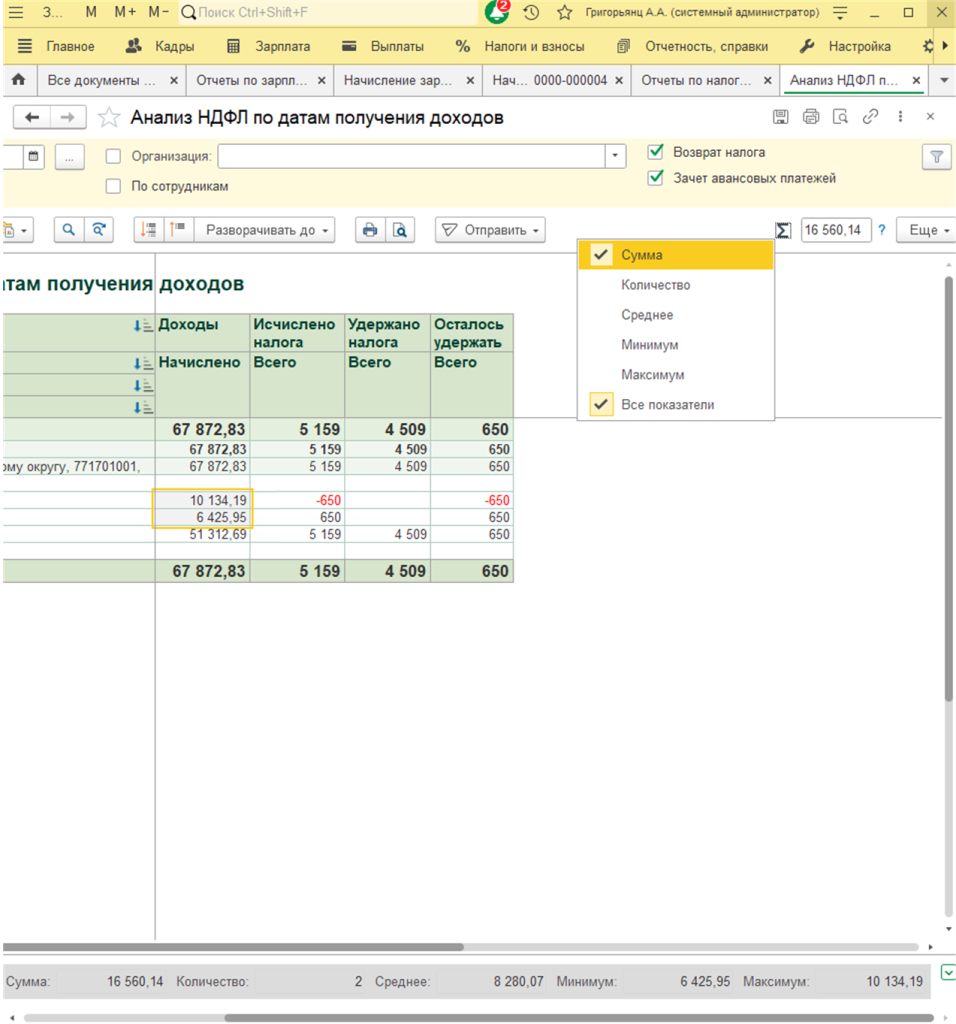Click the print preview icon next to print

pos(400,230)
